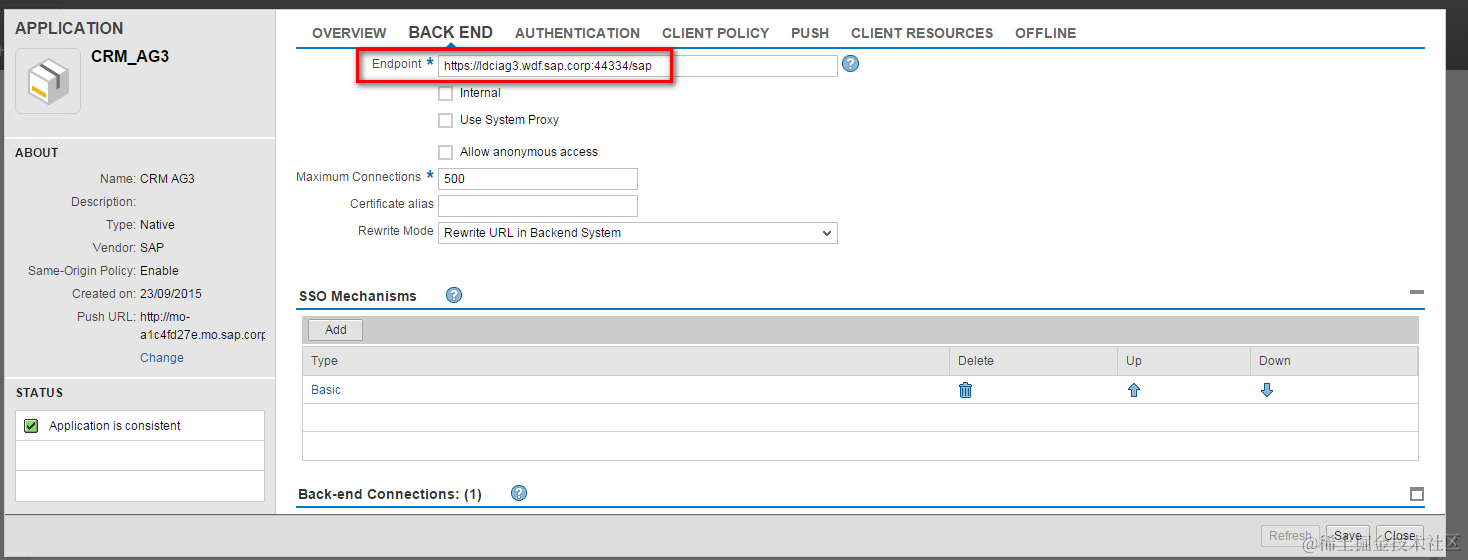The width and height of the screenshot is (1468, 560).
Task: Enable Use System Proxy checkbox
Action: pos(446,120)
